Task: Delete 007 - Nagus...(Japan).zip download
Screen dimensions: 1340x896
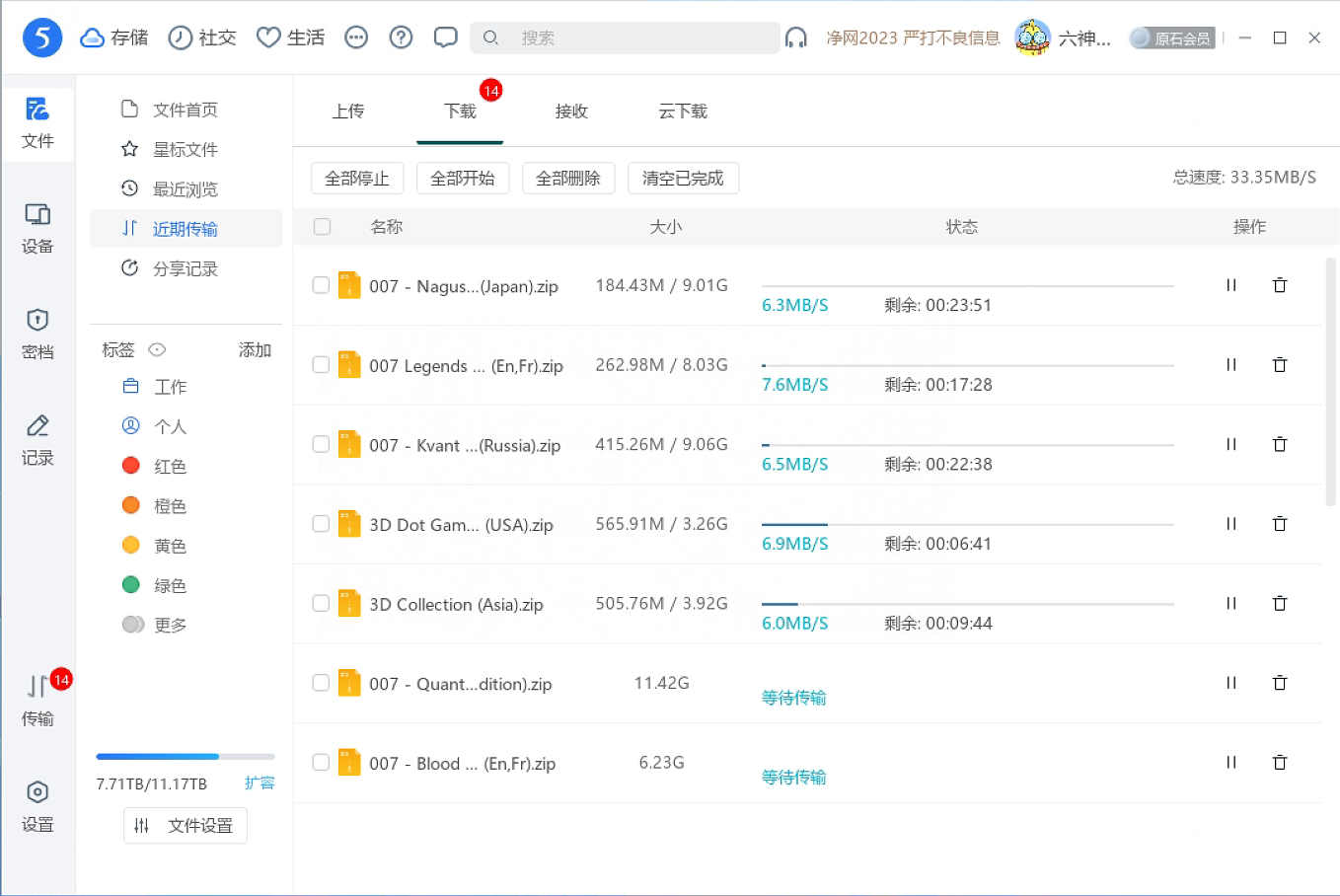Action: pos(1280,285)
